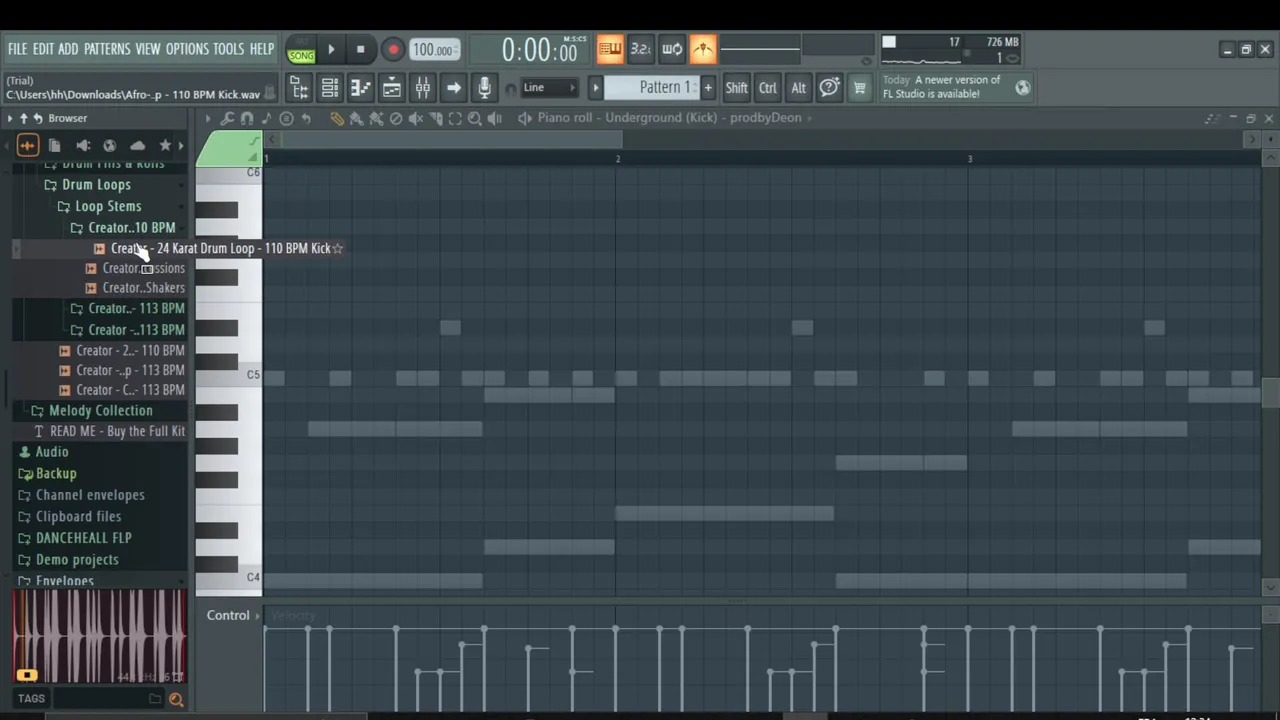Add a new pattern with plus button

coord(708,88)
